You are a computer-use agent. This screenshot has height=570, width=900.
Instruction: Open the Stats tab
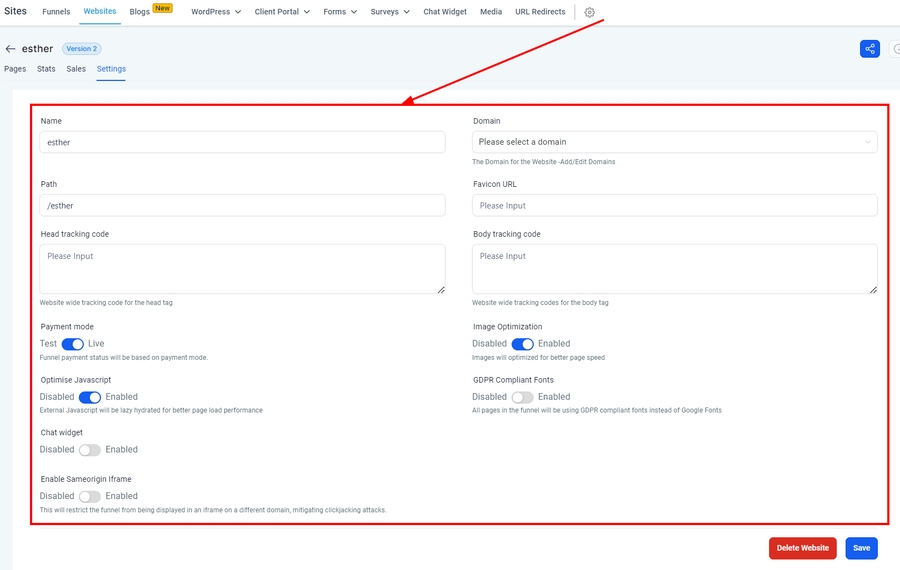pos(46,69)
